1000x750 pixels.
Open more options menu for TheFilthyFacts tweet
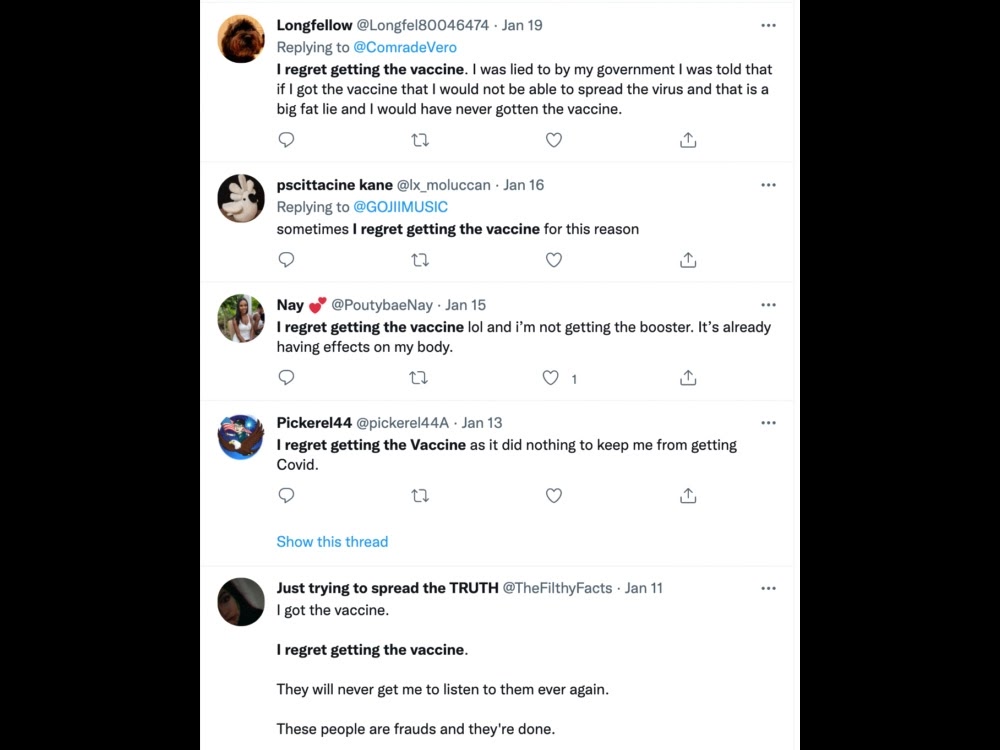click(x=768, y=588)
